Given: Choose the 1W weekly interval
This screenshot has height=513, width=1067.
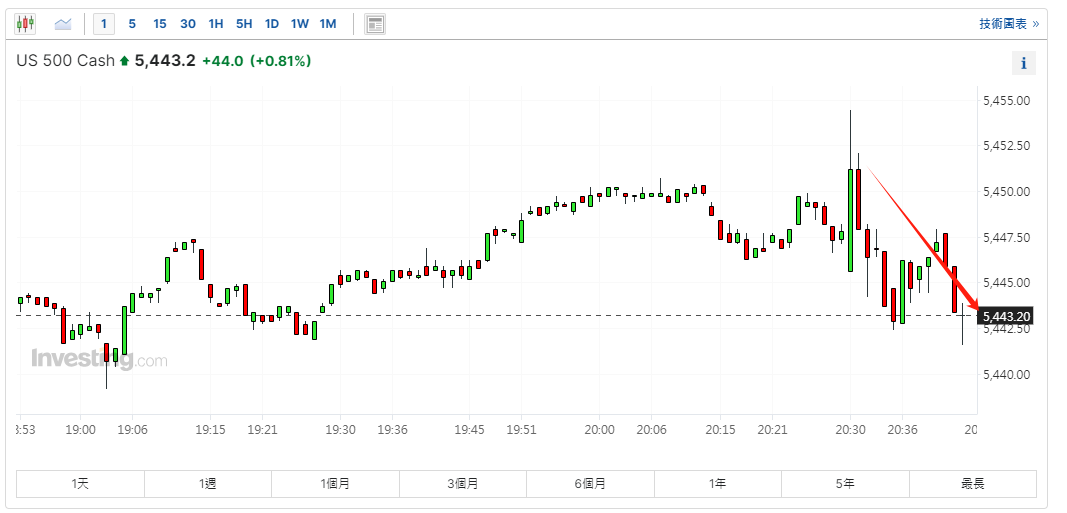Looking at the screenshot, I should pyautogui.click(x=300, y=23).
